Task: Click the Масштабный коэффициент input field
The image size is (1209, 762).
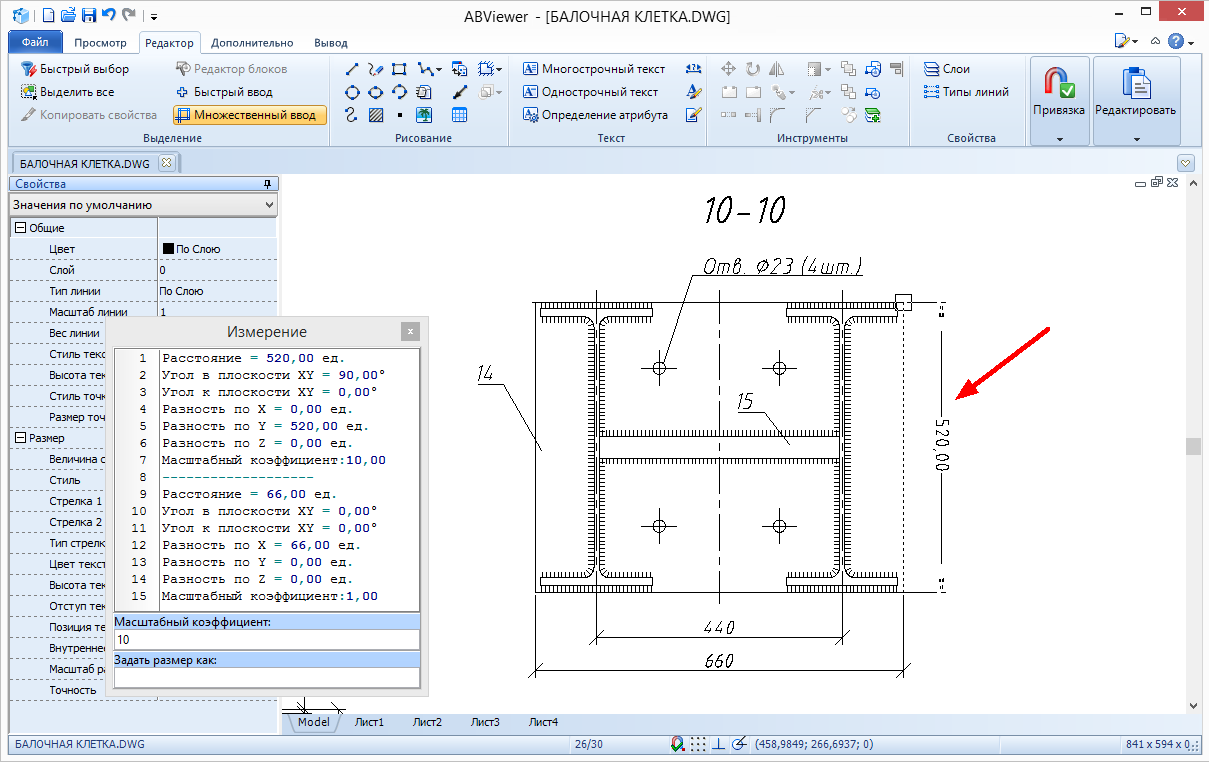Action: point(266,639)
